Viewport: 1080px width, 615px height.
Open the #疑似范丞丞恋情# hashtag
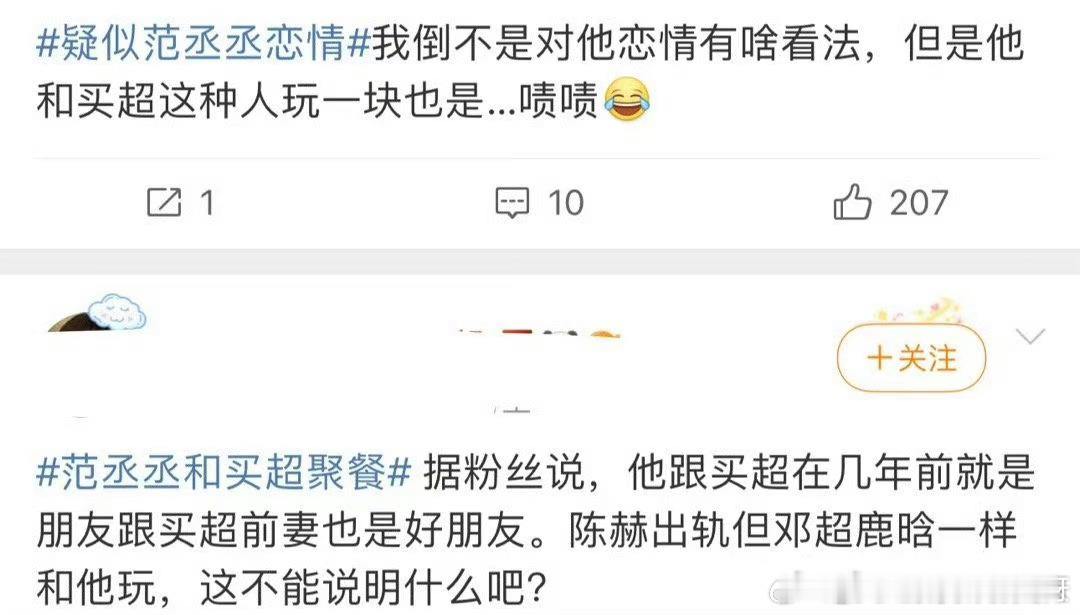[204, 43]
